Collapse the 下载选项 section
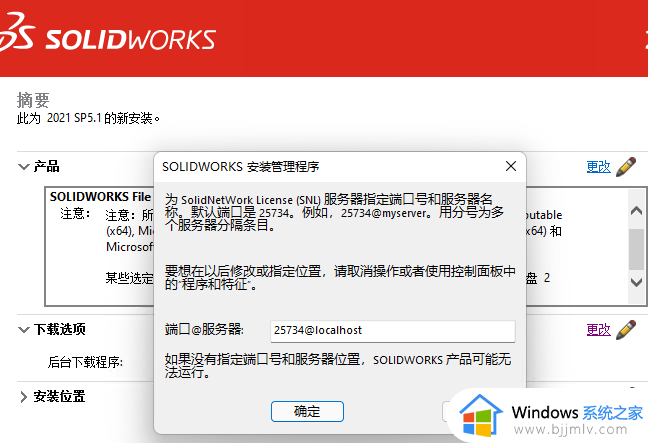This screenshot has width=648, height=443. pos(24,330)
